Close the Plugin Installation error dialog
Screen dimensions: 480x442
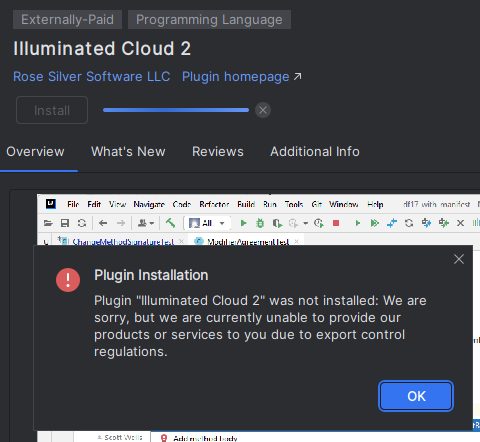(x=459, y=259)
